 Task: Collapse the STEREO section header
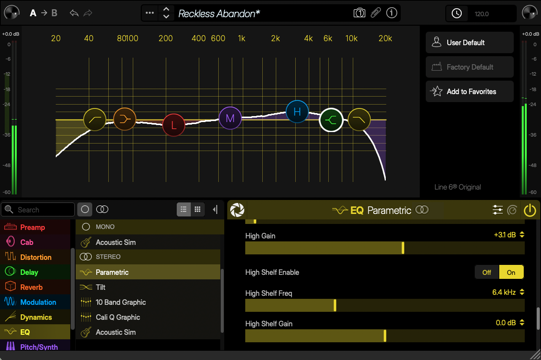point(148,257)
